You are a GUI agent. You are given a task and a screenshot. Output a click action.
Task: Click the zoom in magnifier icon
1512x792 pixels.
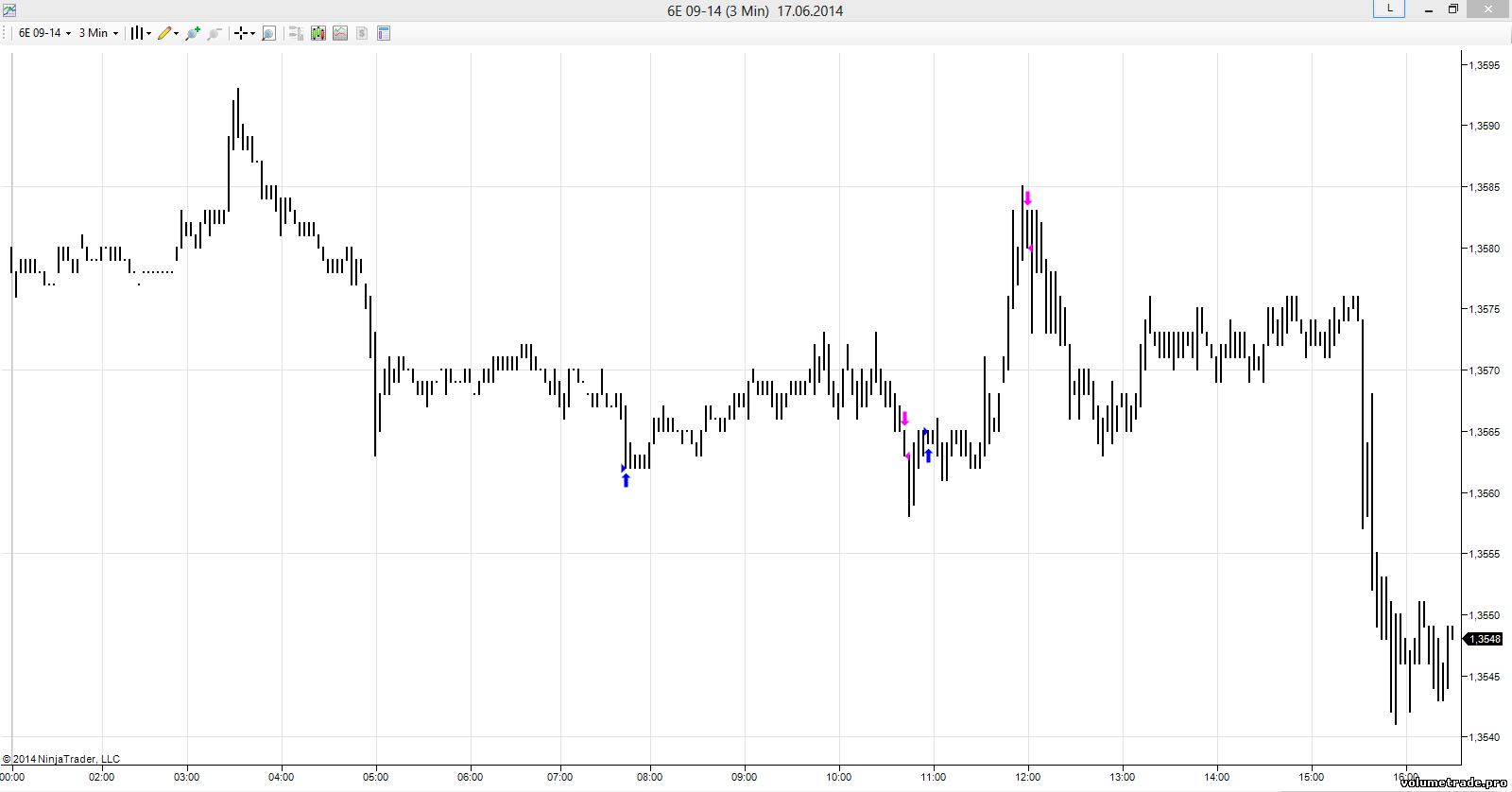click(x=193, y=33)
